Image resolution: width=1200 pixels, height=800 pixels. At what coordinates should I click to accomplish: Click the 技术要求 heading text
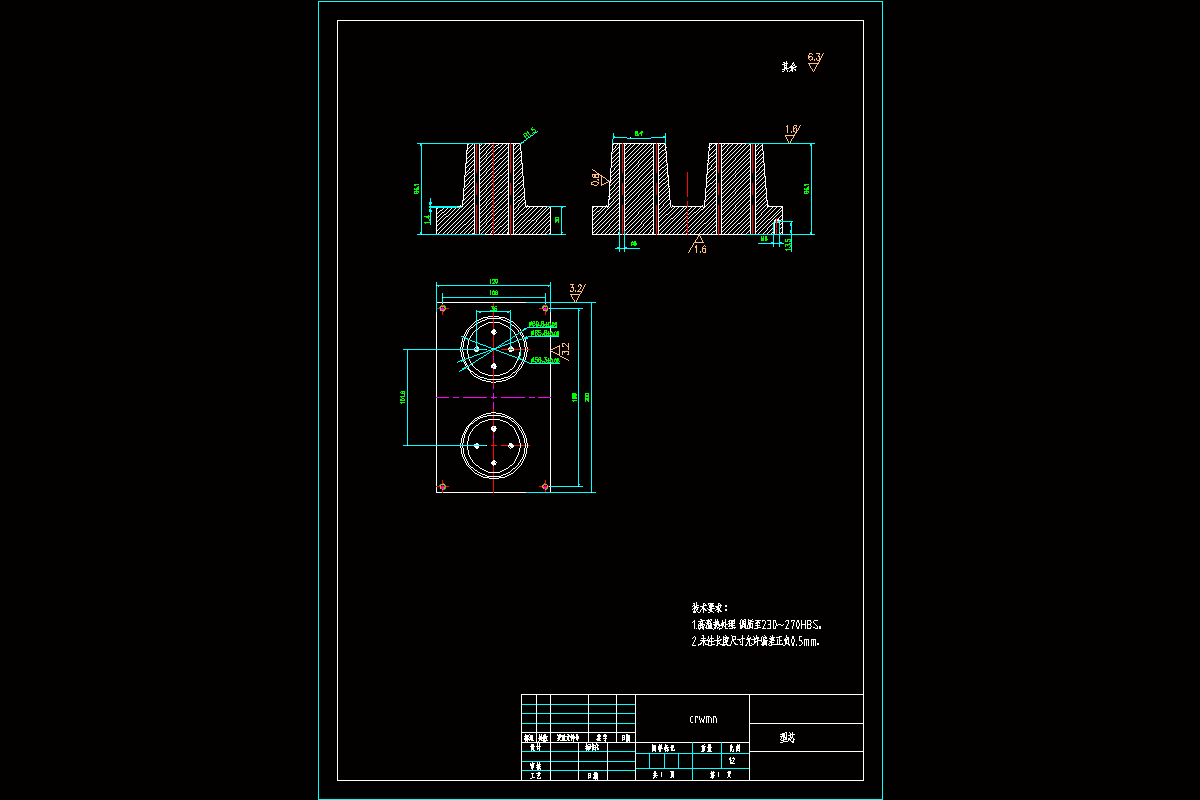tap(710, 607)
